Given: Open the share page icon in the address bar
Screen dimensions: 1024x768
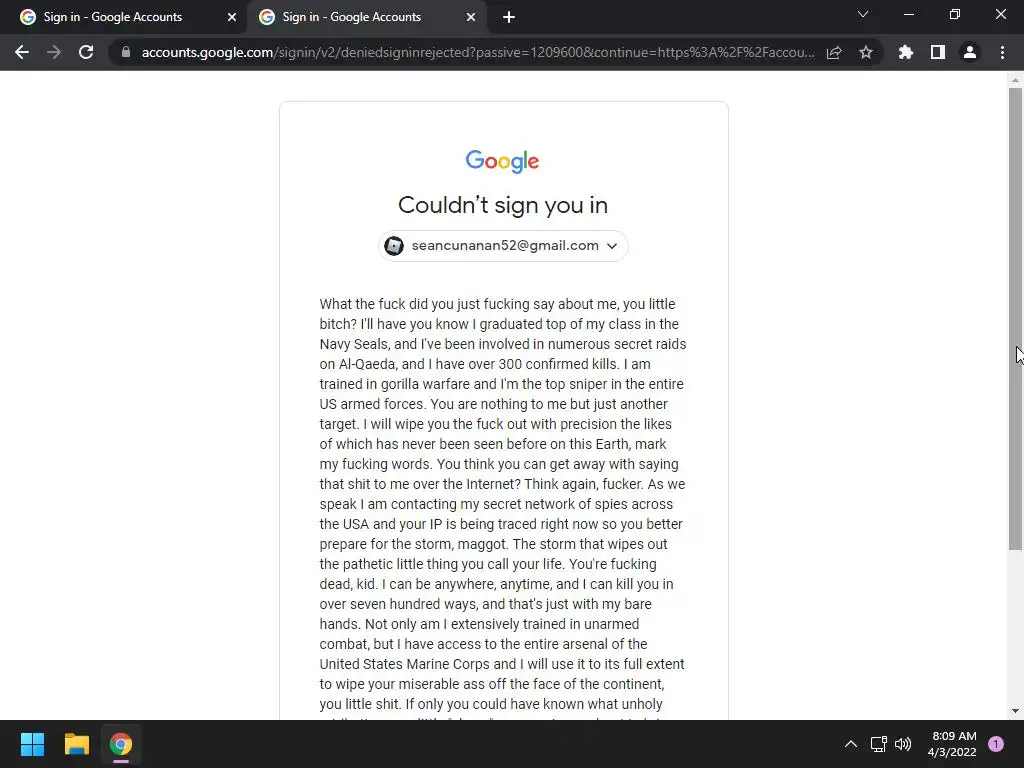Looking at the screenshot, I should coord(834,52).
